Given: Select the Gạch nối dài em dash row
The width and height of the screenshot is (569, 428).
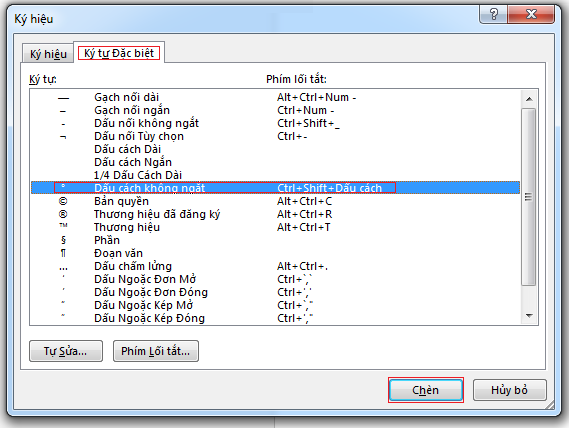Looking at the screenshot, I should point(275,97).
